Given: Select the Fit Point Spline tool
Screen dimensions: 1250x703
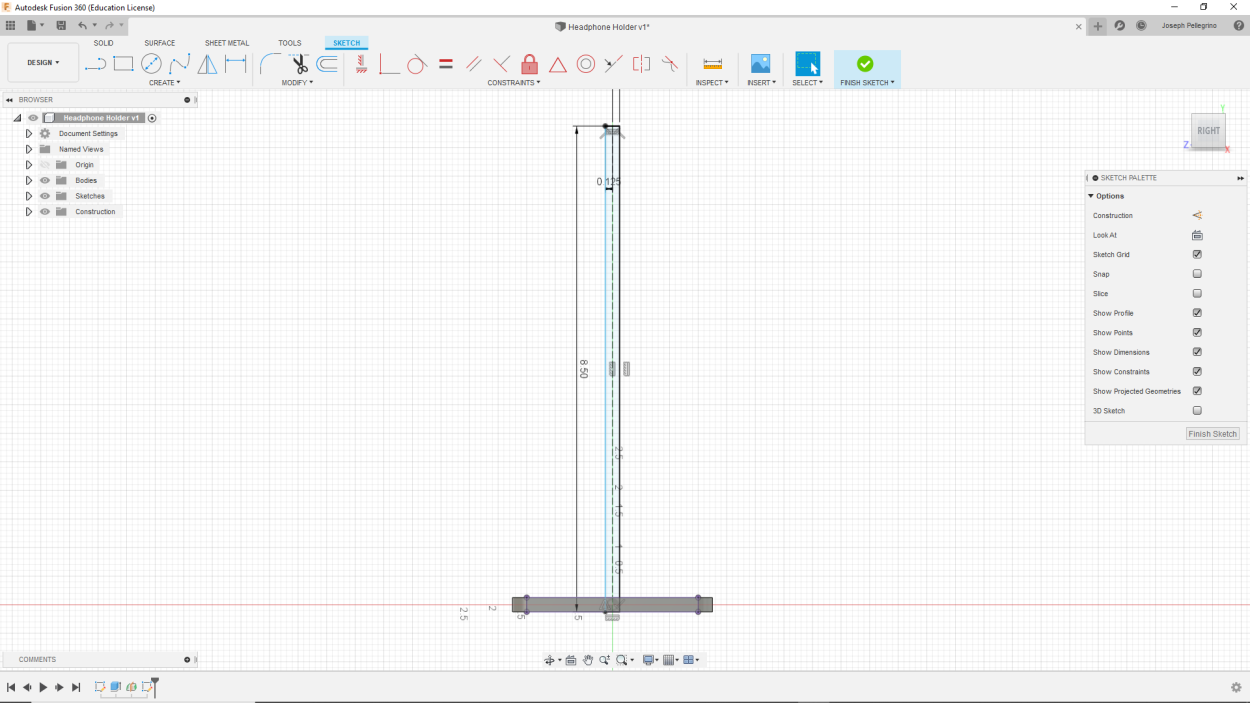Looking at the screenshot, I should click(179, 64).
